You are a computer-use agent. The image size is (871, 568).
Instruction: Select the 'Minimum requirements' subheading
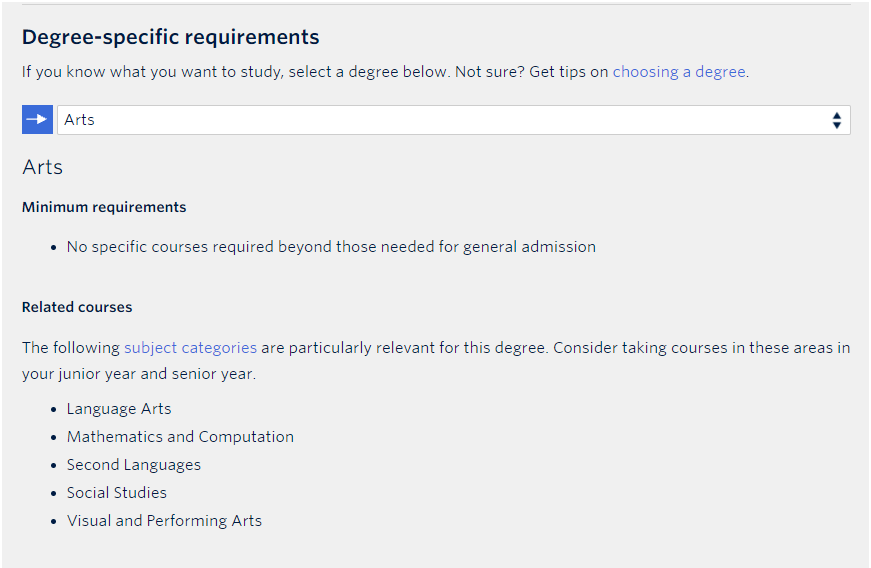tap(104, 207)
